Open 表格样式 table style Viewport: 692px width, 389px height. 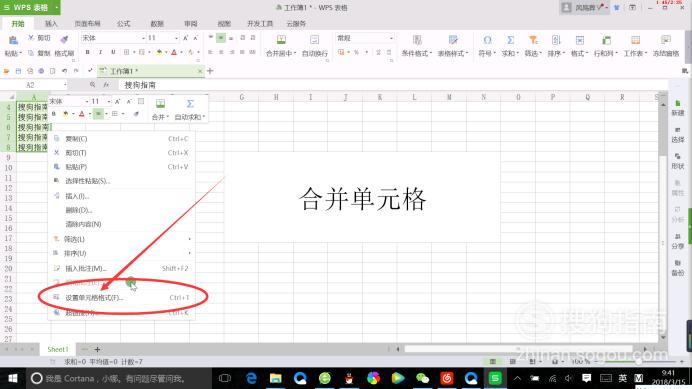tap(453, 46)
